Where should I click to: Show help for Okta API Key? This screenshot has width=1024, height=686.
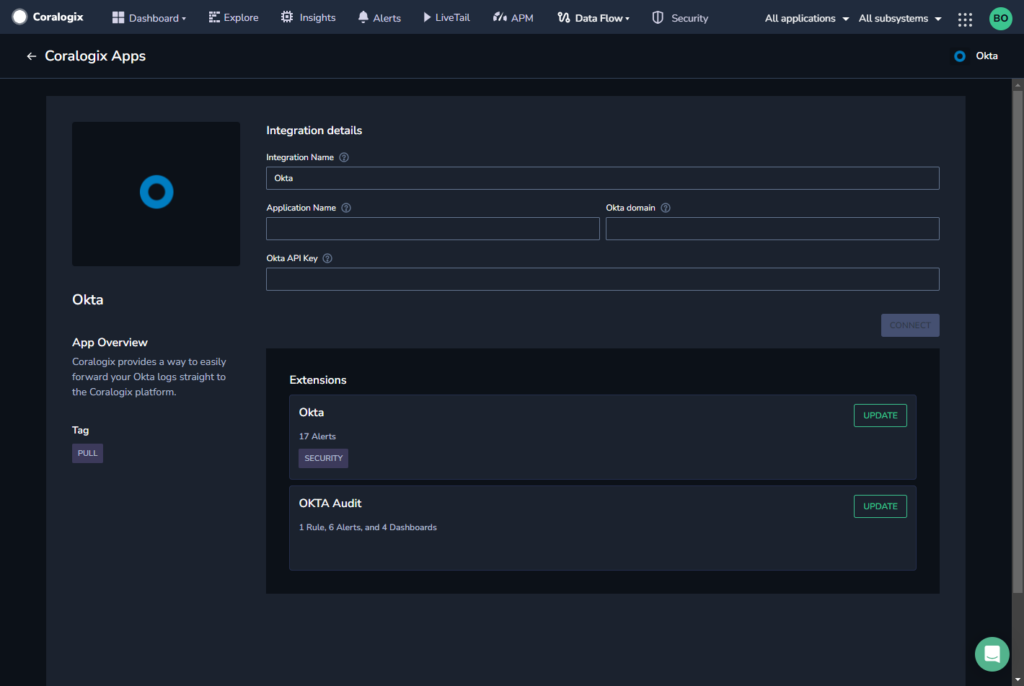click(328, 258)
